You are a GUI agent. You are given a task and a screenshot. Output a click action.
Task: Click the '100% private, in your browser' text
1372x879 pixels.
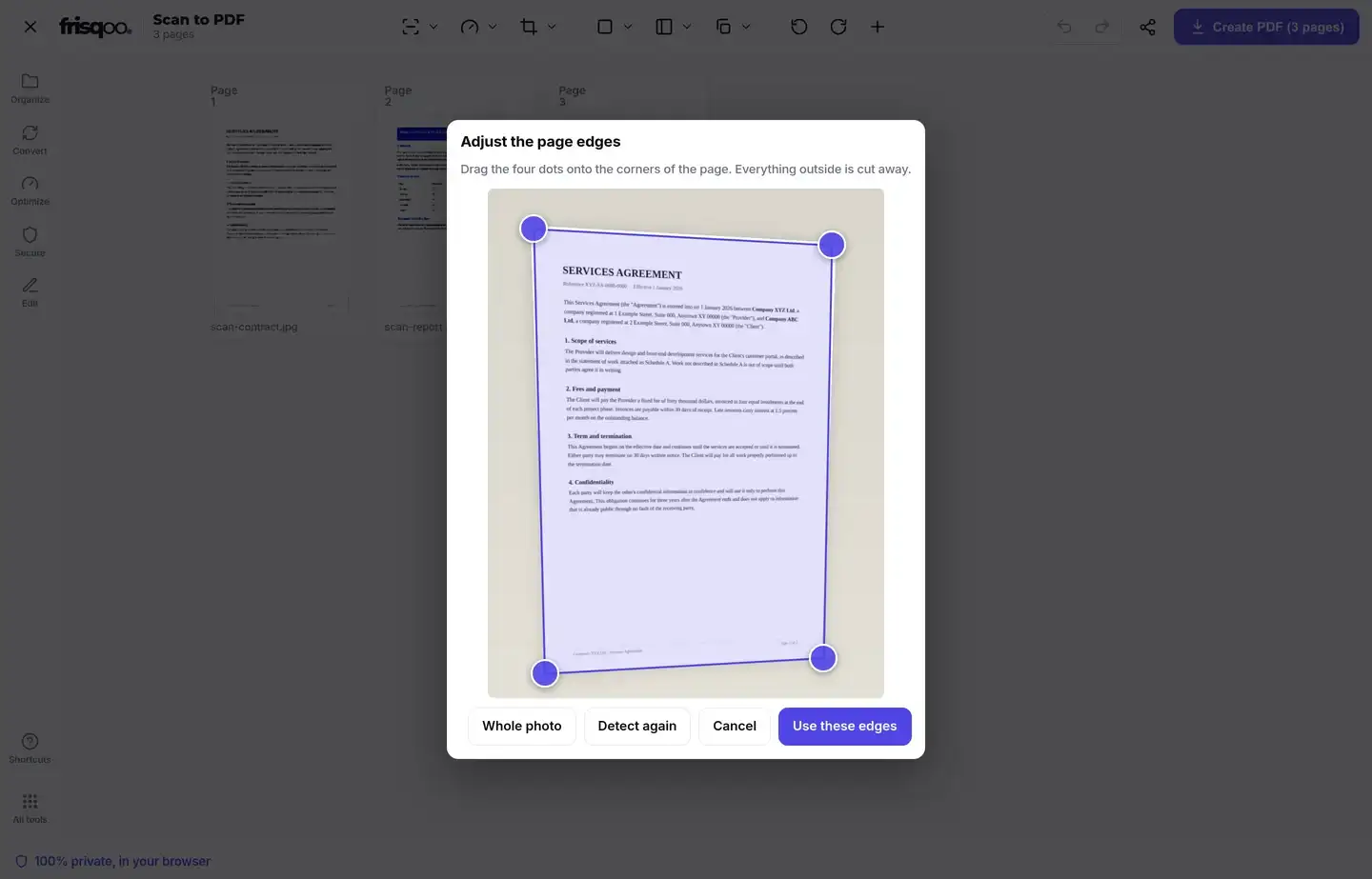123,861
